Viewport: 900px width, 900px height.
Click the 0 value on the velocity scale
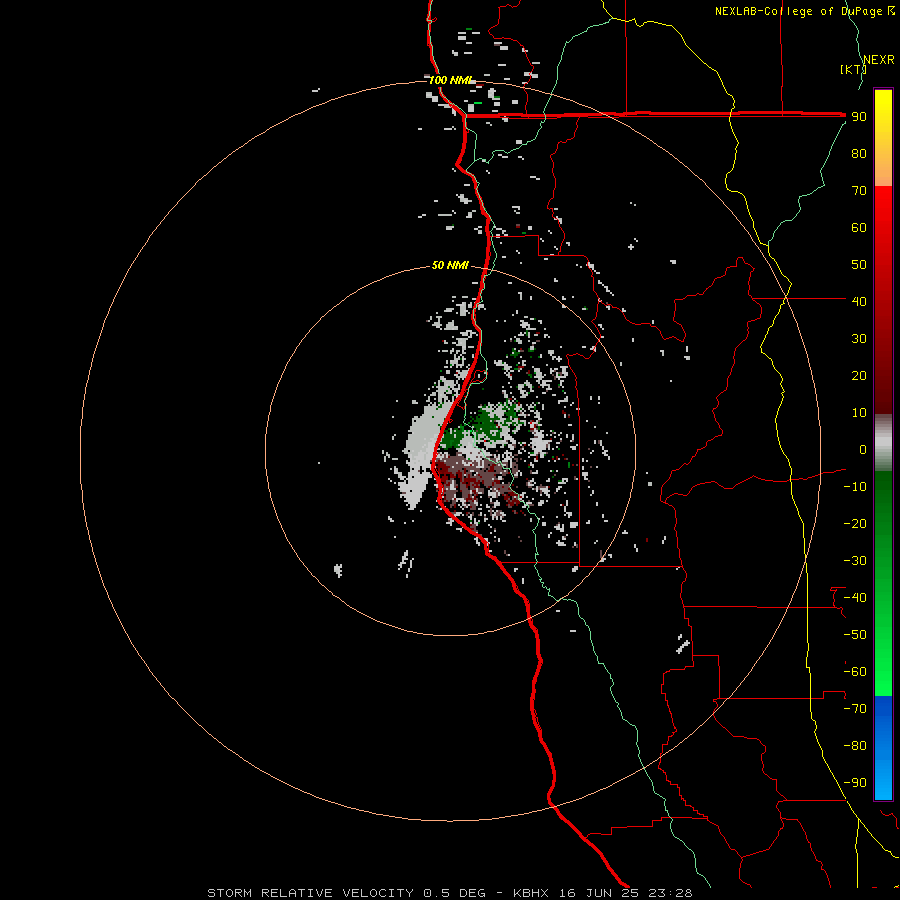863,450
